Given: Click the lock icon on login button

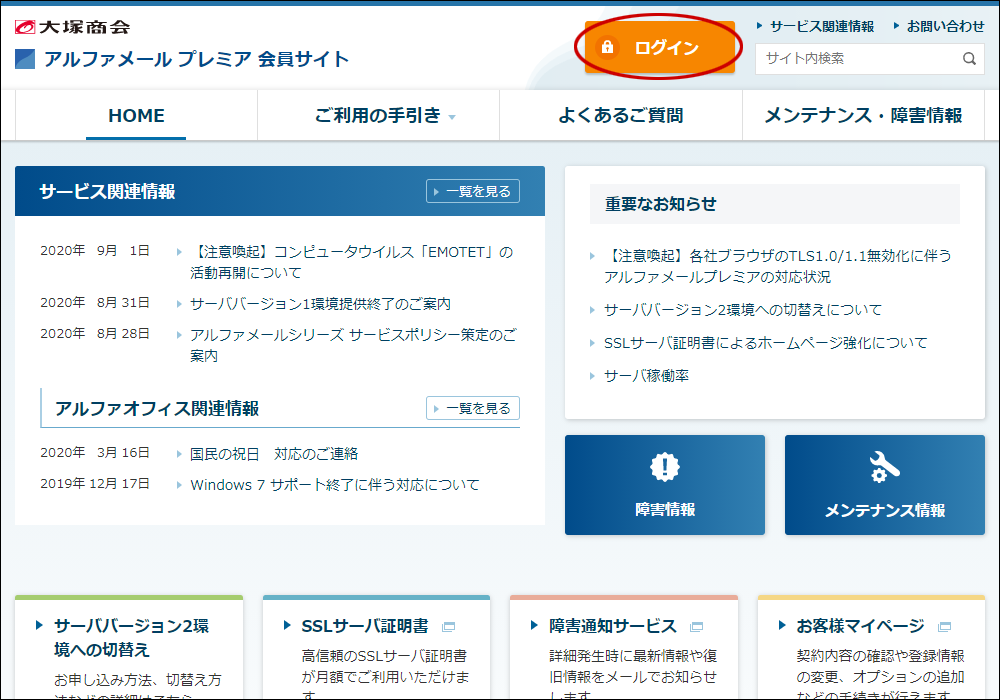Looking at the screenshot, I should tap(607, 47).
